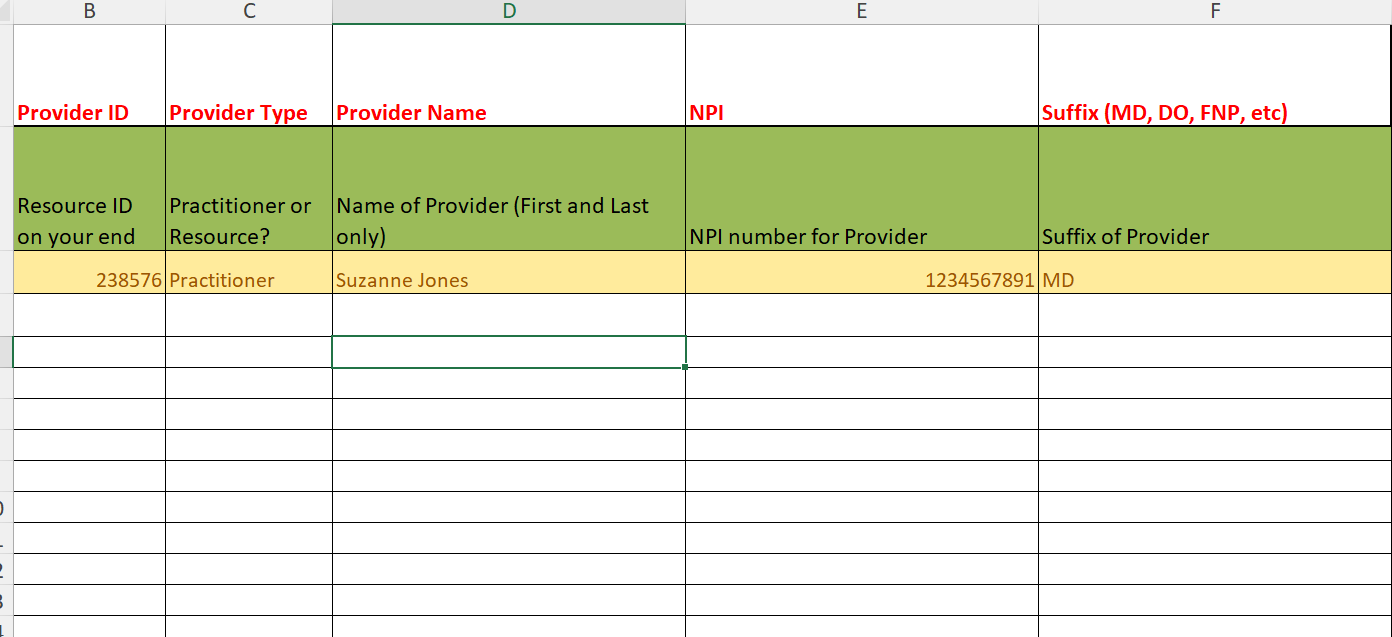This screenshot has height=637, width=1392.
Task: Click the Provider ID header cell
Action: coord(88,100)
